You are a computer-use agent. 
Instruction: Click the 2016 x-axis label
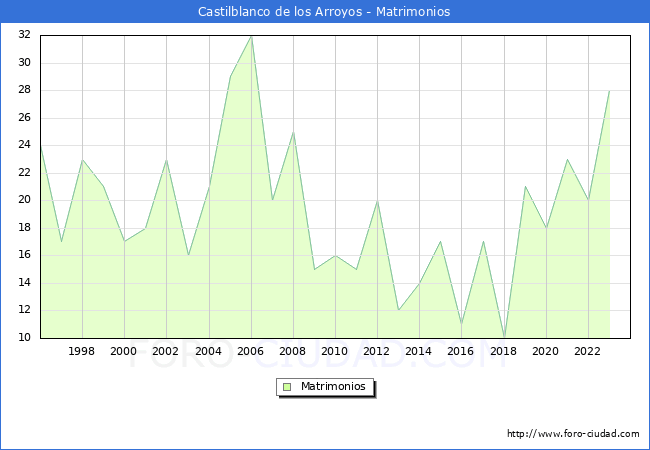[x=462, y=351]
